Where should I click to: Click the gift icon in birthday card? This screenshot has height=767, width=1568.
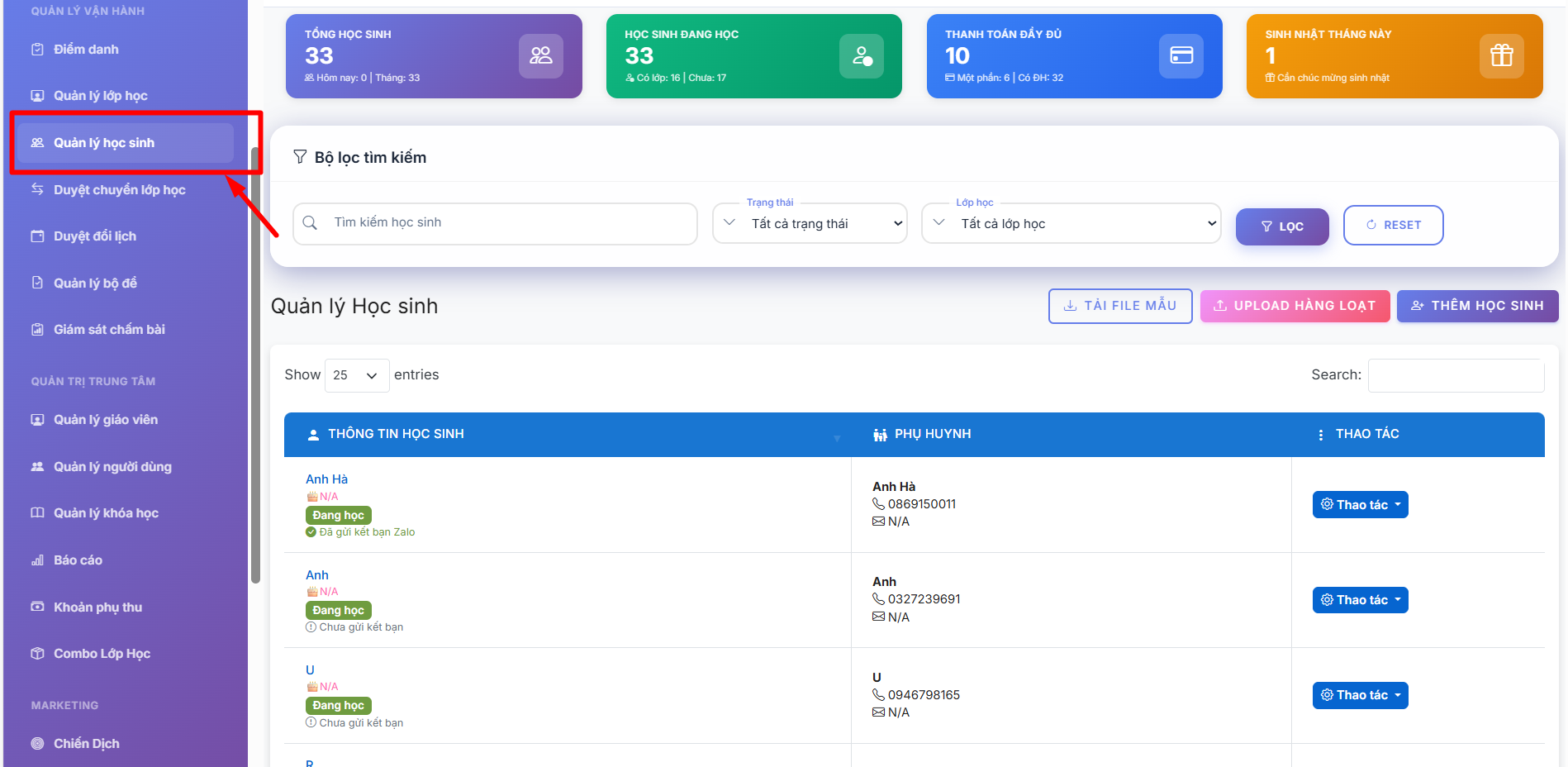1501,56
